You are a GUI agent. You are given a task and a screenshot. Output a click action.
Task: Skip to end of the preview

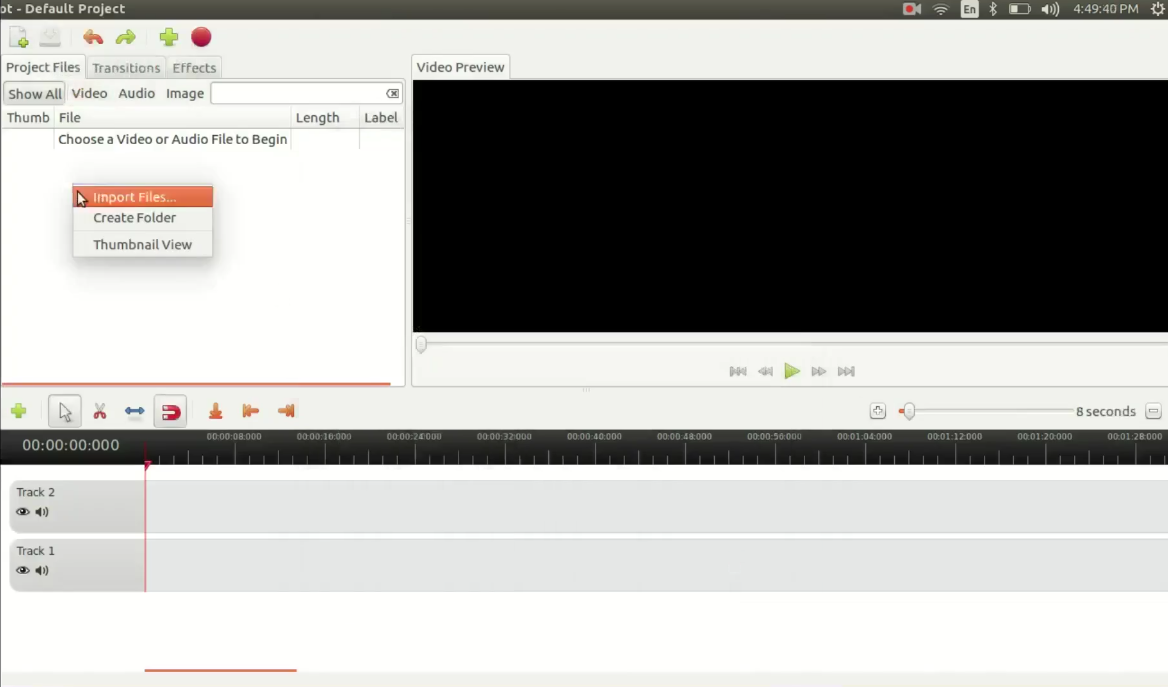pyautogui.click(x=846, y=371)
